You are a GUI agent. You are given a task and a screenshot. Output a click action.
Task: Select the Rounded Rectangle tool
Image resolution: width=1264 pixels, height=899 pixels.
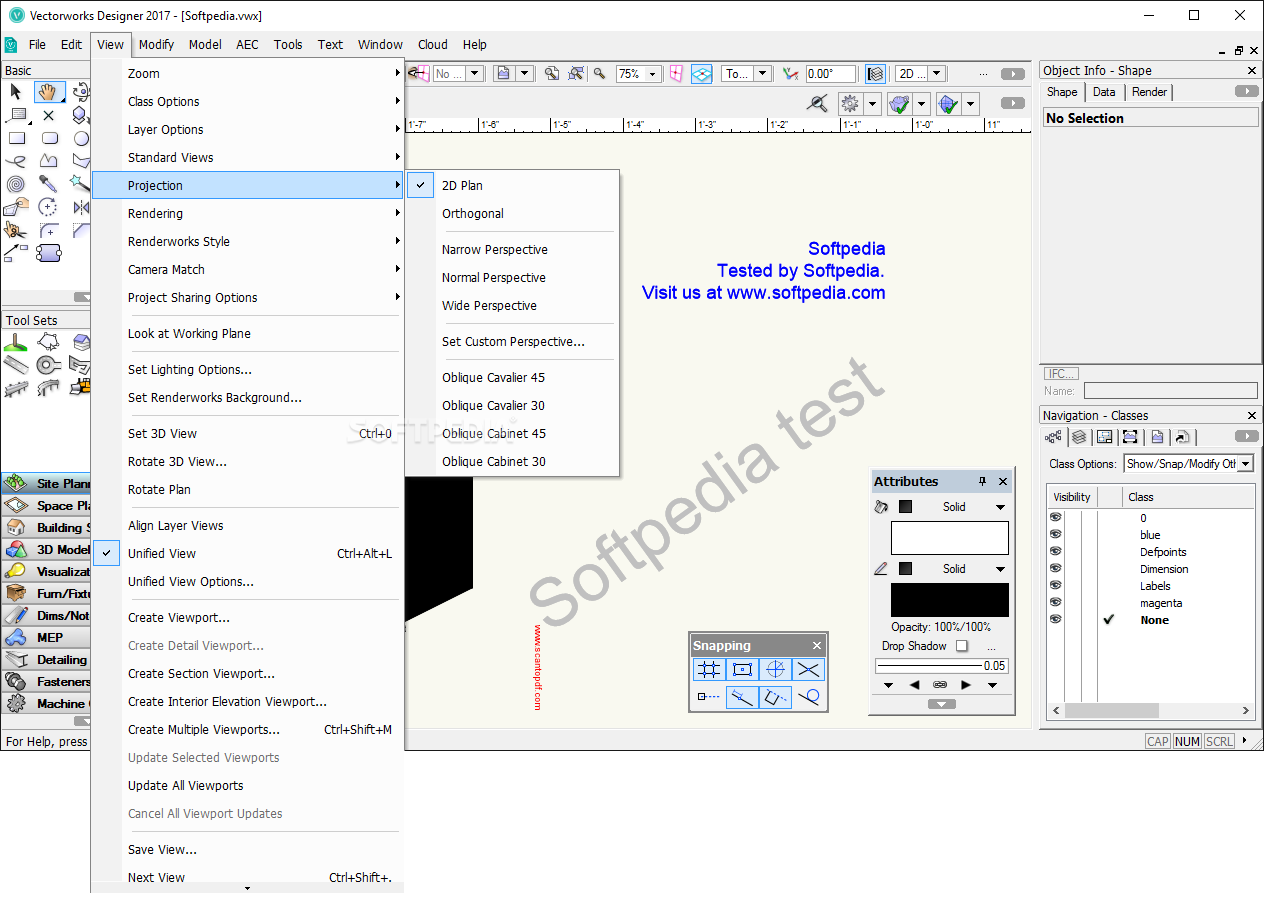point(48,138)
